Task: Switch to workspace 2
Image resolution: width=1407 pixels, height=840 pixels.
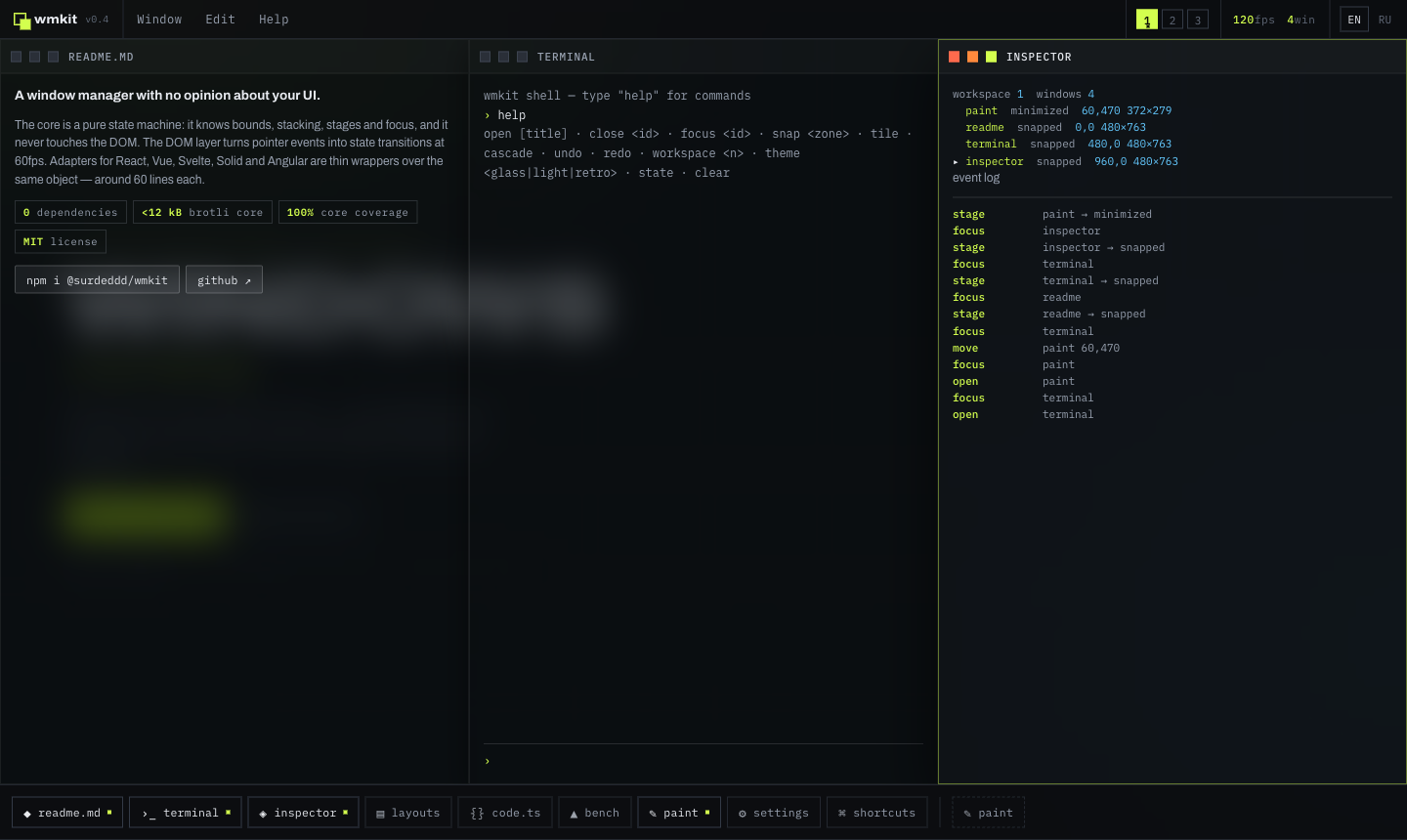Action: 1172,20
